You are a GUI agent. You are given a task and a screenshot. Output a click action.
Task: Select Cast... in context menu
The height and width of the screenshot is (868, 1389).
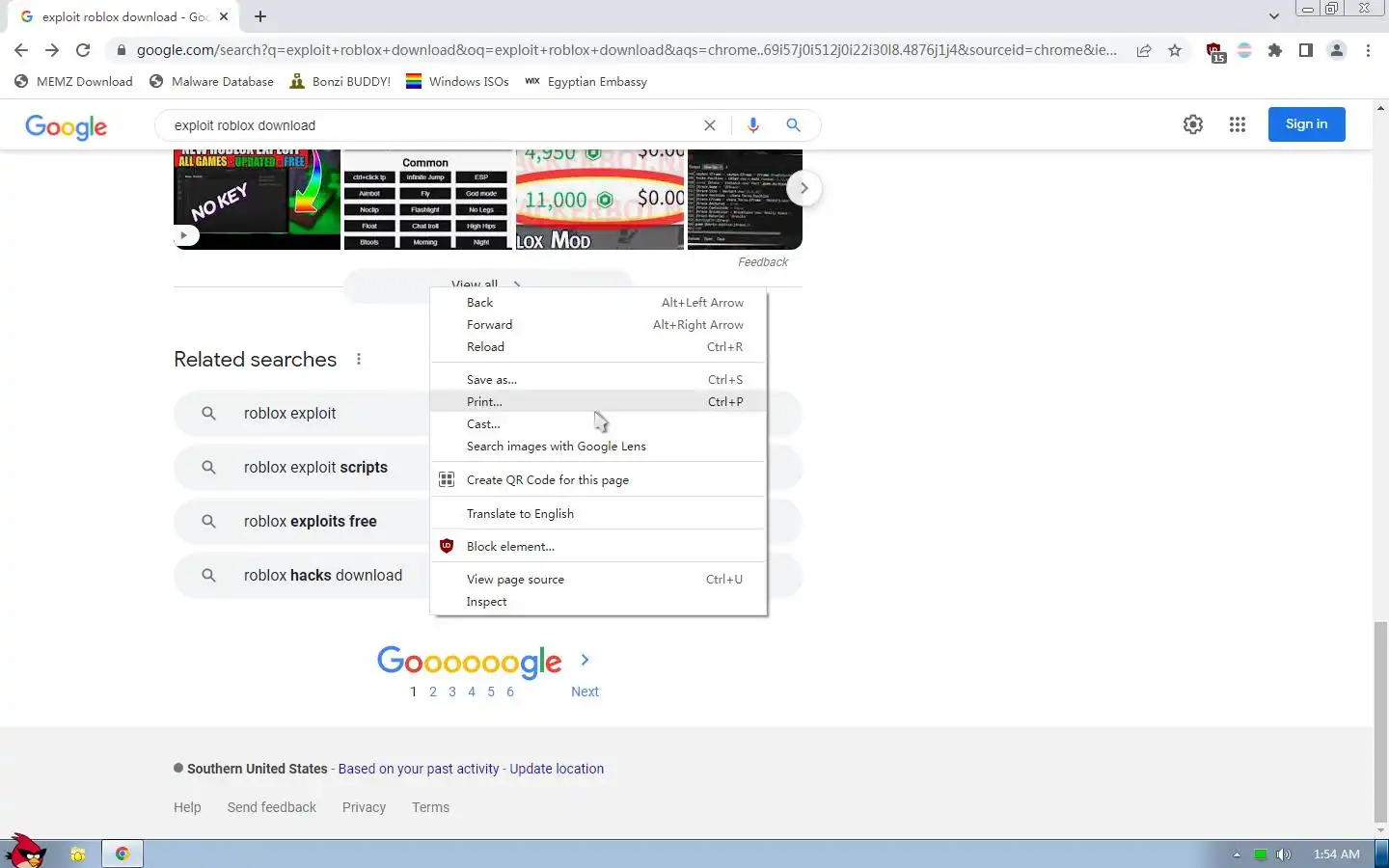click(x=598, y=424)
